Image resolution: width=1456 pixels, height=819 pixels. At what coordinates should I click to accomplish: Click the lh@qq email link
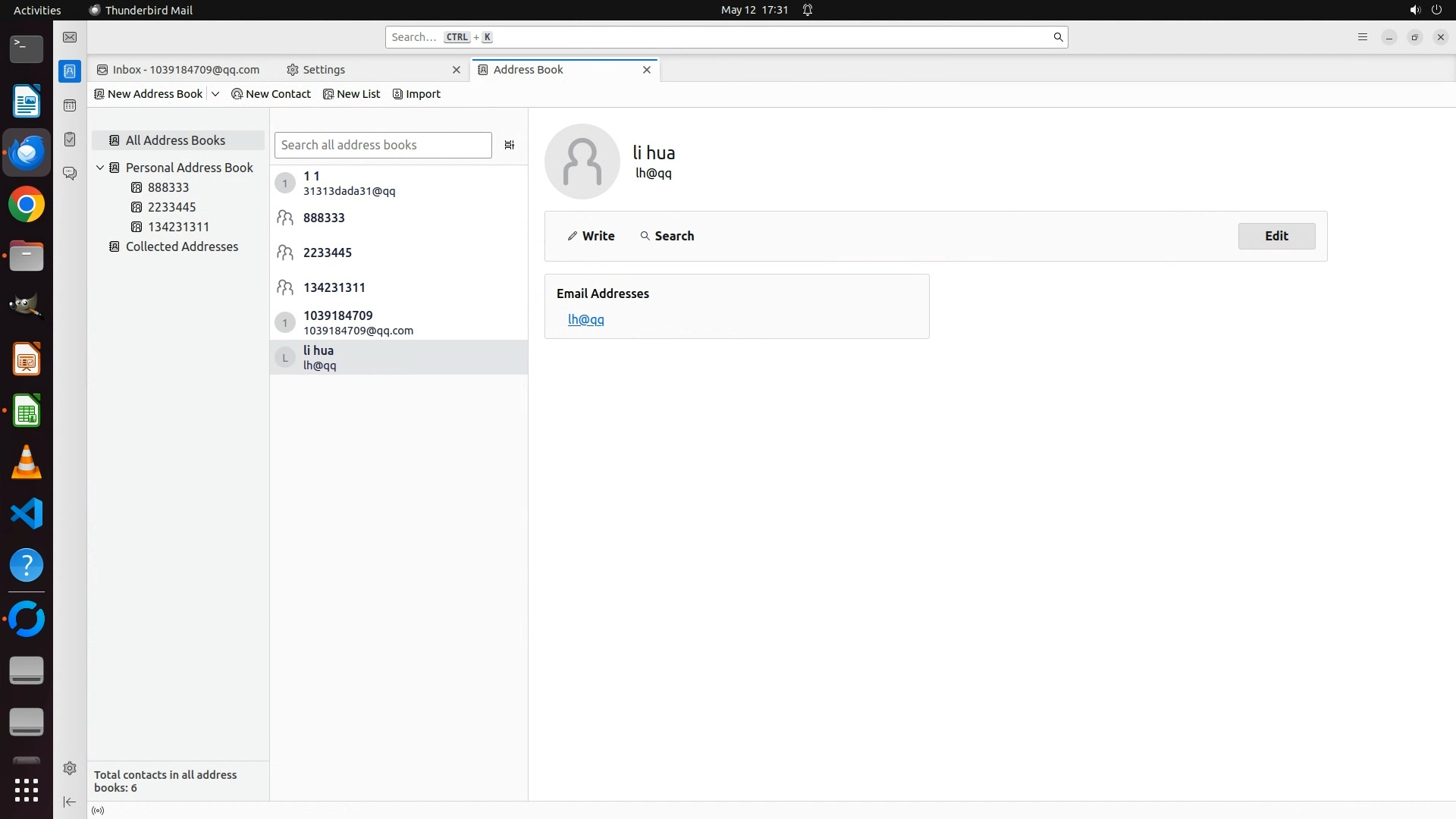pos(585,319)
